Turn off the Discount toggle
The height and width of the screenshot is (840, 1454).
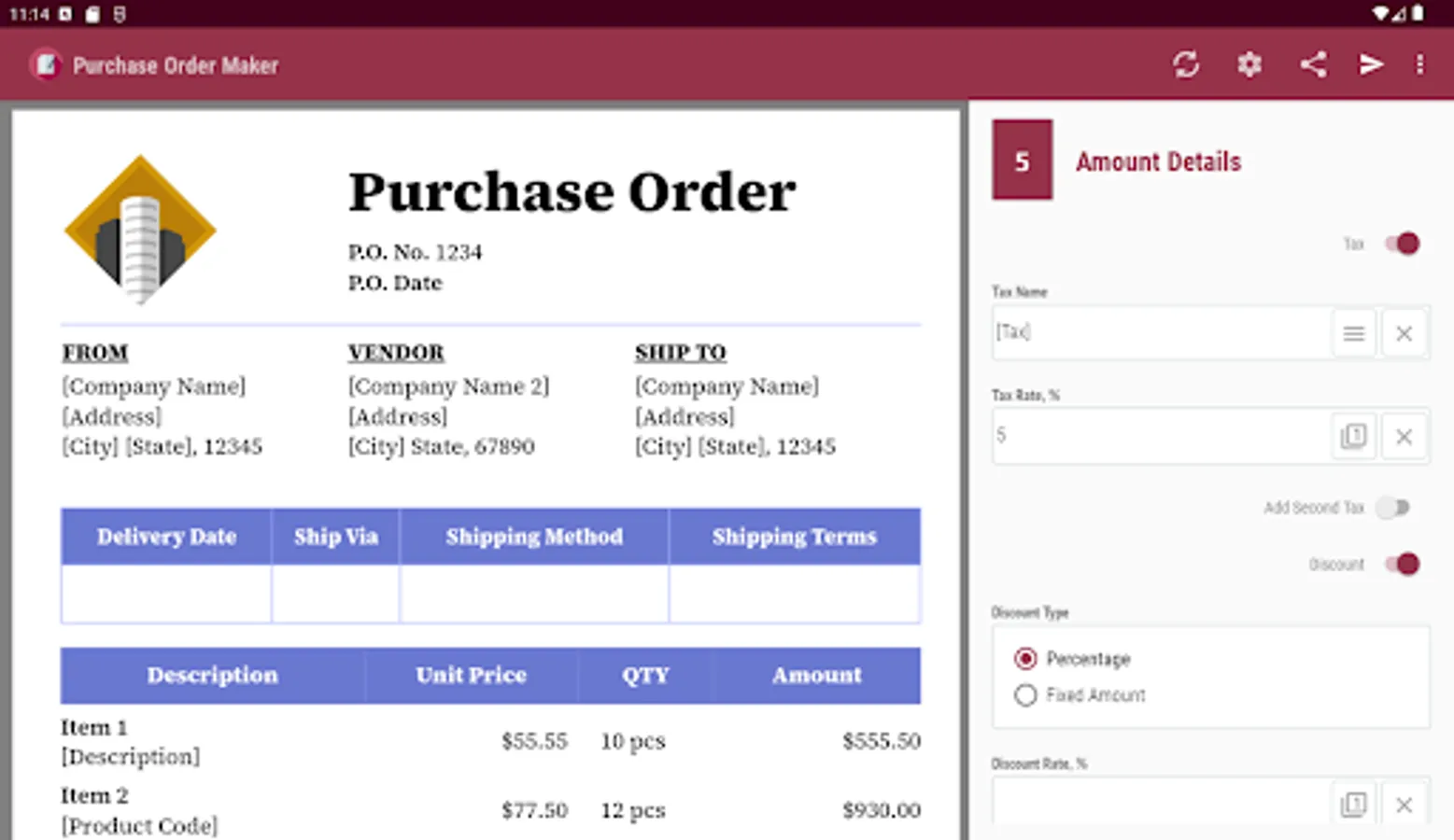(x=1402, y=564)
